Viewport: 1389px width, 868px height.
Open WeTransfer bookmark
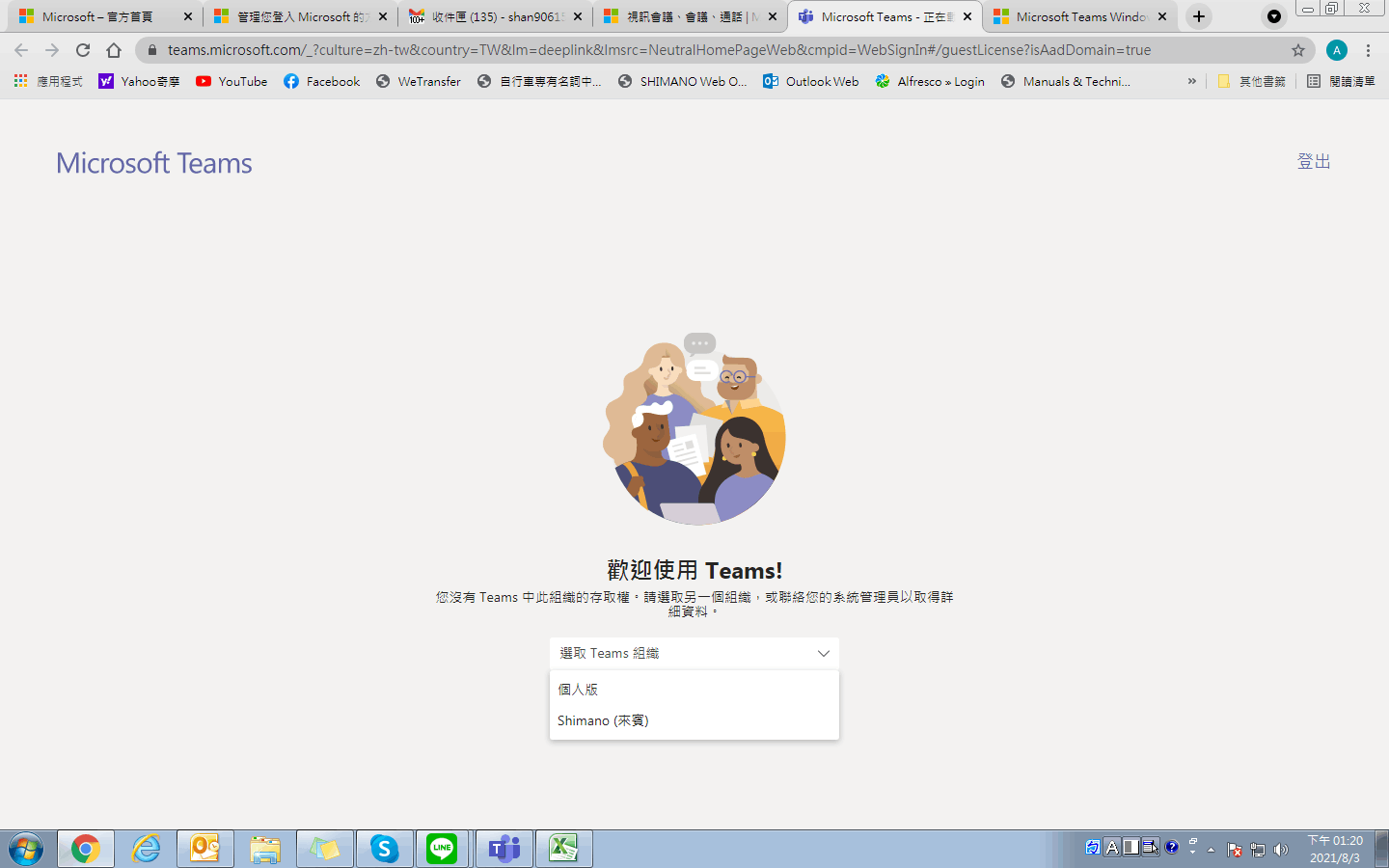click(x=419, y=81)
